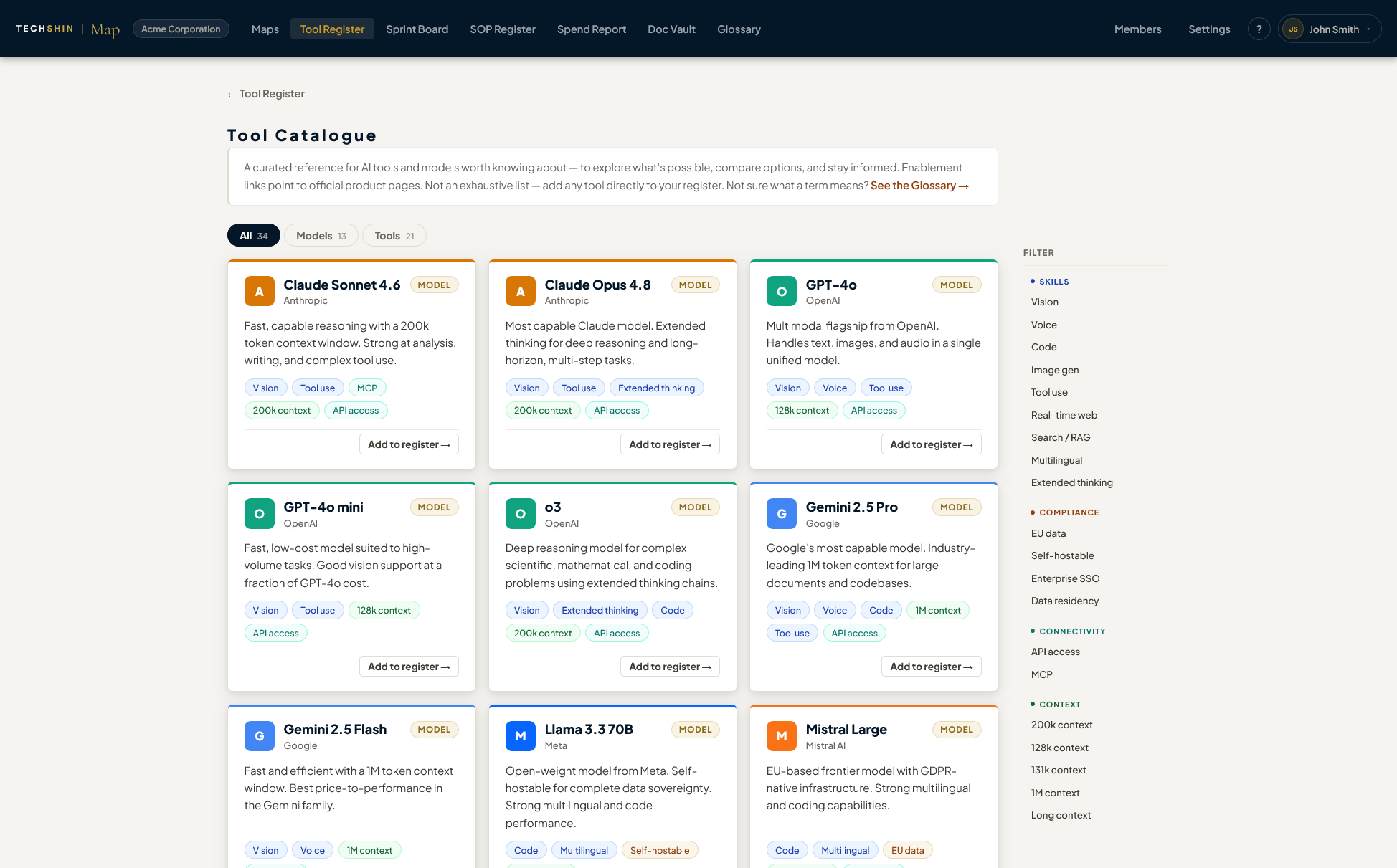The width and height of the screenshot is (1397, 868).
Task: Open the John Smith account dropdown
Action: click(1330, 29)
